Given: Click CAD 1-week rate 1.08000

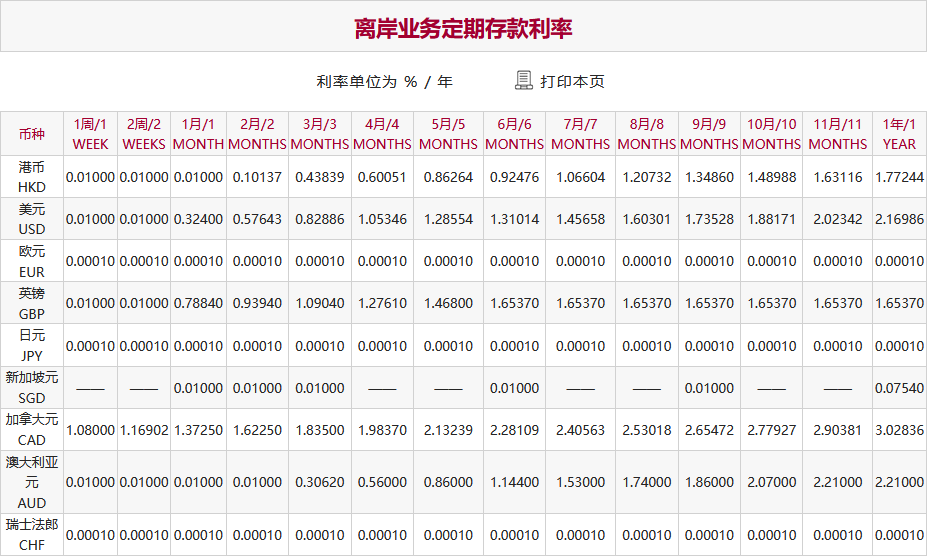Looking at the screenshot, I should click(x=91, y=430).
